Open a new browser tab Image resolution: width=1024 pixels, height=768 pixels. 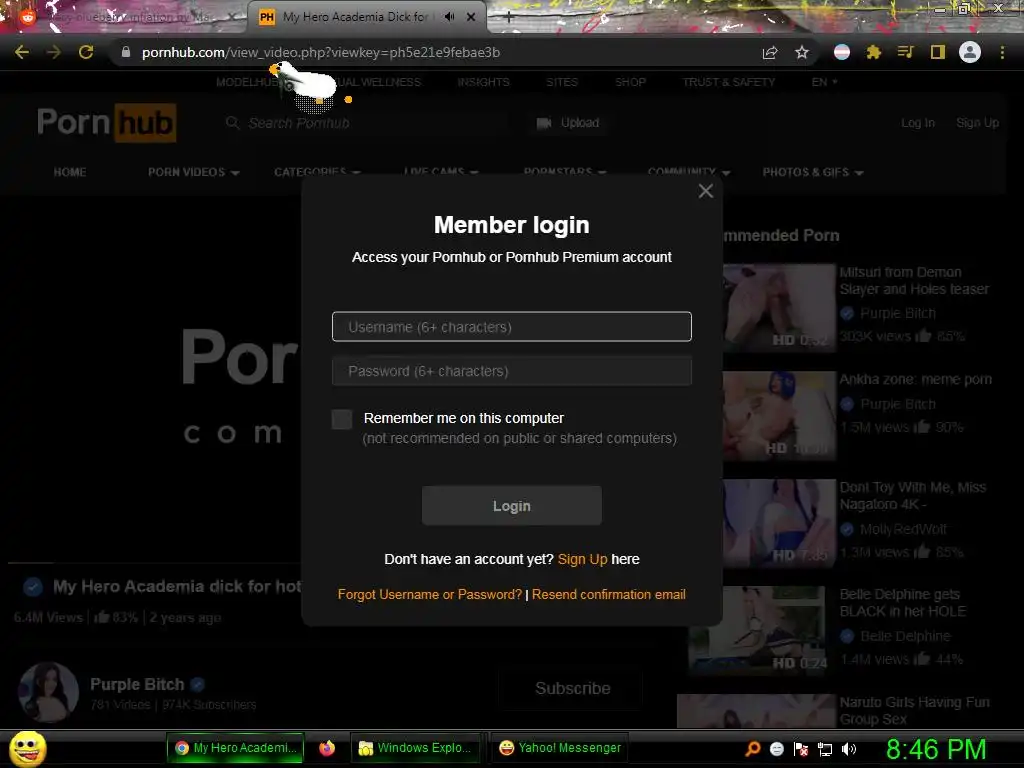click(509, 18)
